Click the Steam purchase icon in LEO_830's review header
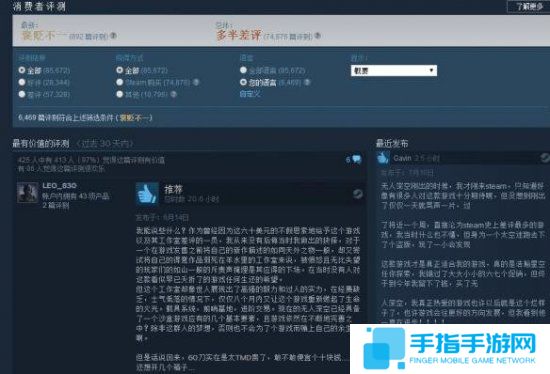550x374 pixels. pyautogui.click(x=357, y=193)
